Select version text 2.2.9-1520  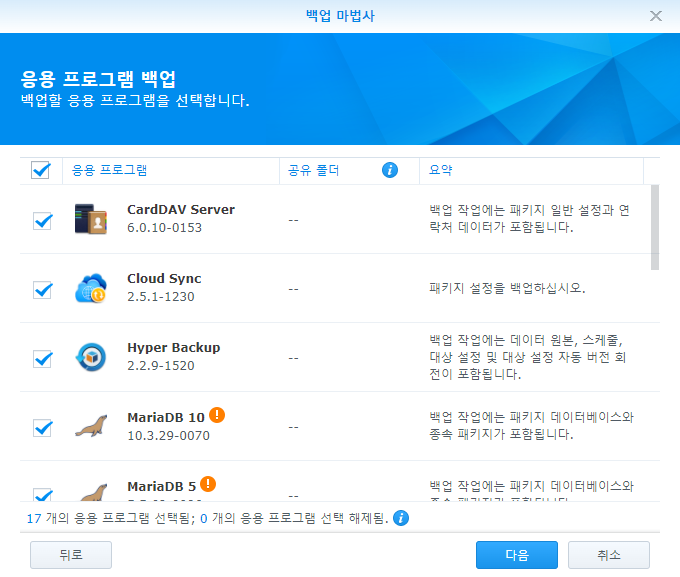161,366
